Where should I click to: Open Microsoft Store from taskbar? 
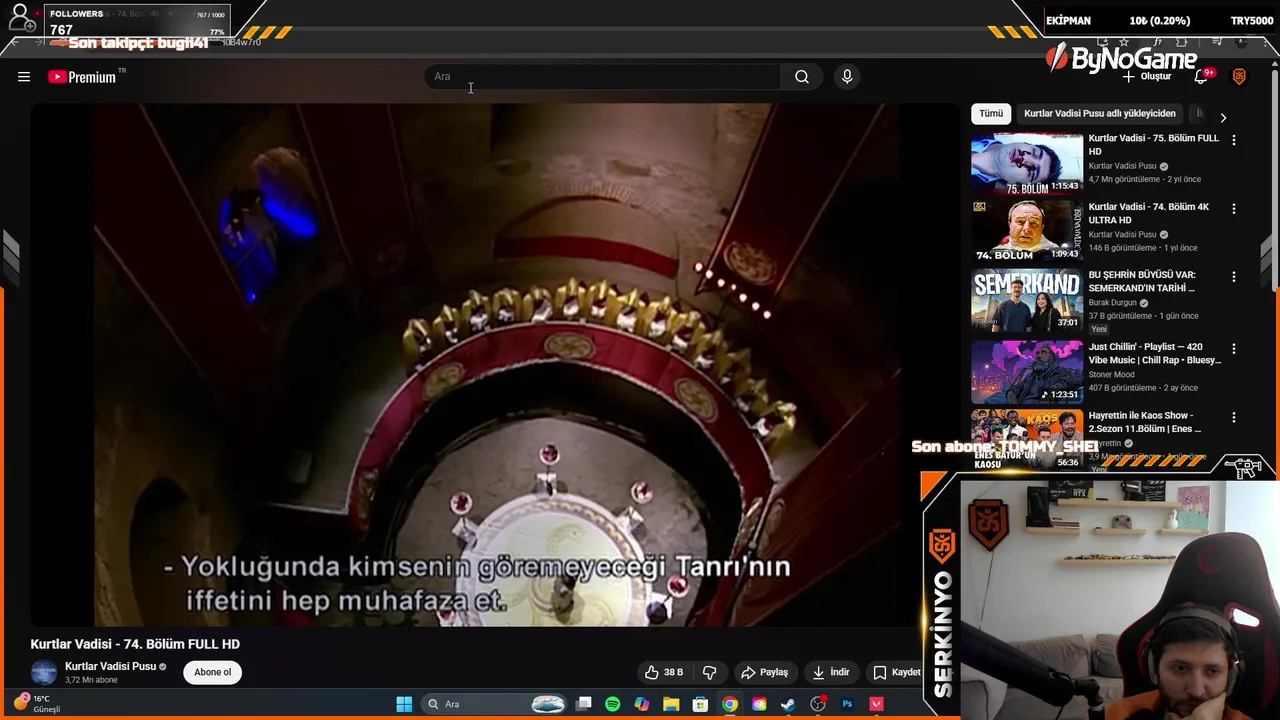coord(701,704)
